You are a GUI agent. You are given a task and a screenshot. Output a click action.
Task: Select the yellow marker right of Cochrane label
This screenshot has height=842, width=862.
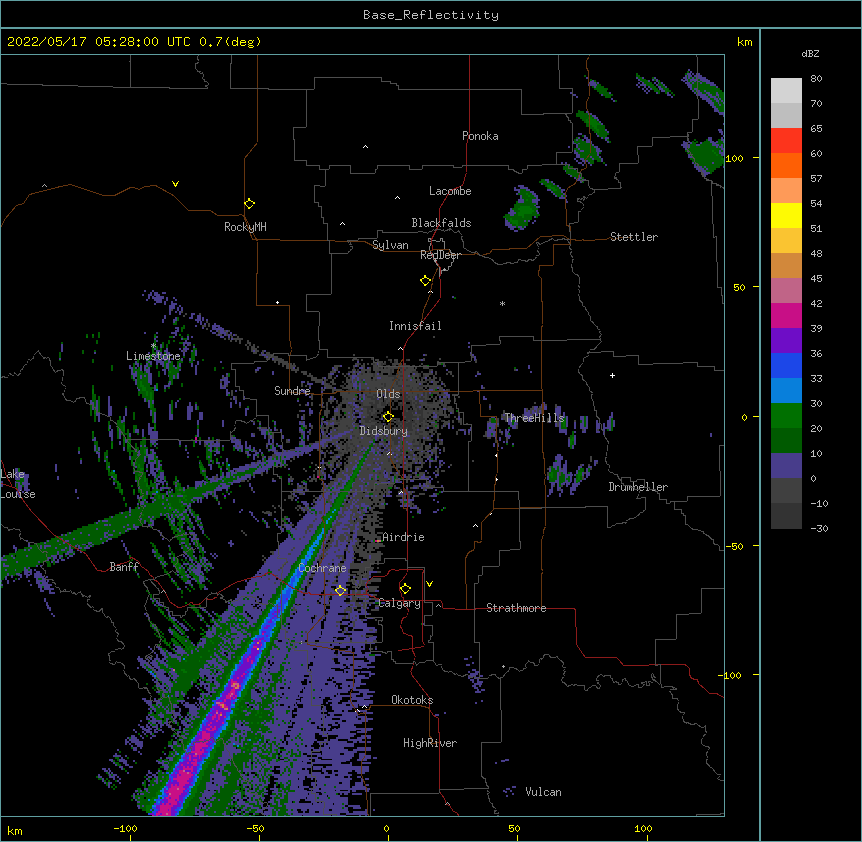pos(340,590)
